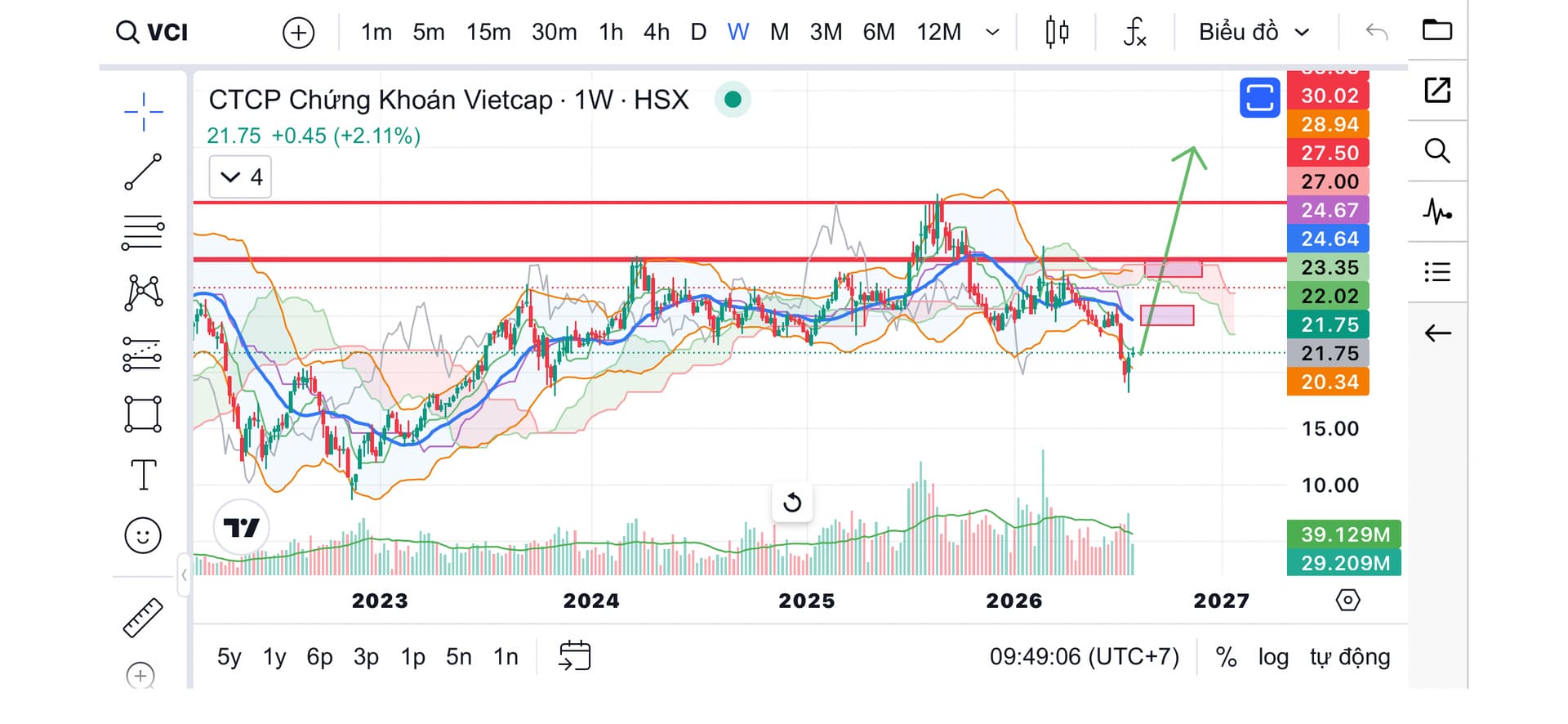The width and height of the screenshot is (1568, 724).
Task: Open the pulse activity icon panel
Action: tap(1437, 212)
